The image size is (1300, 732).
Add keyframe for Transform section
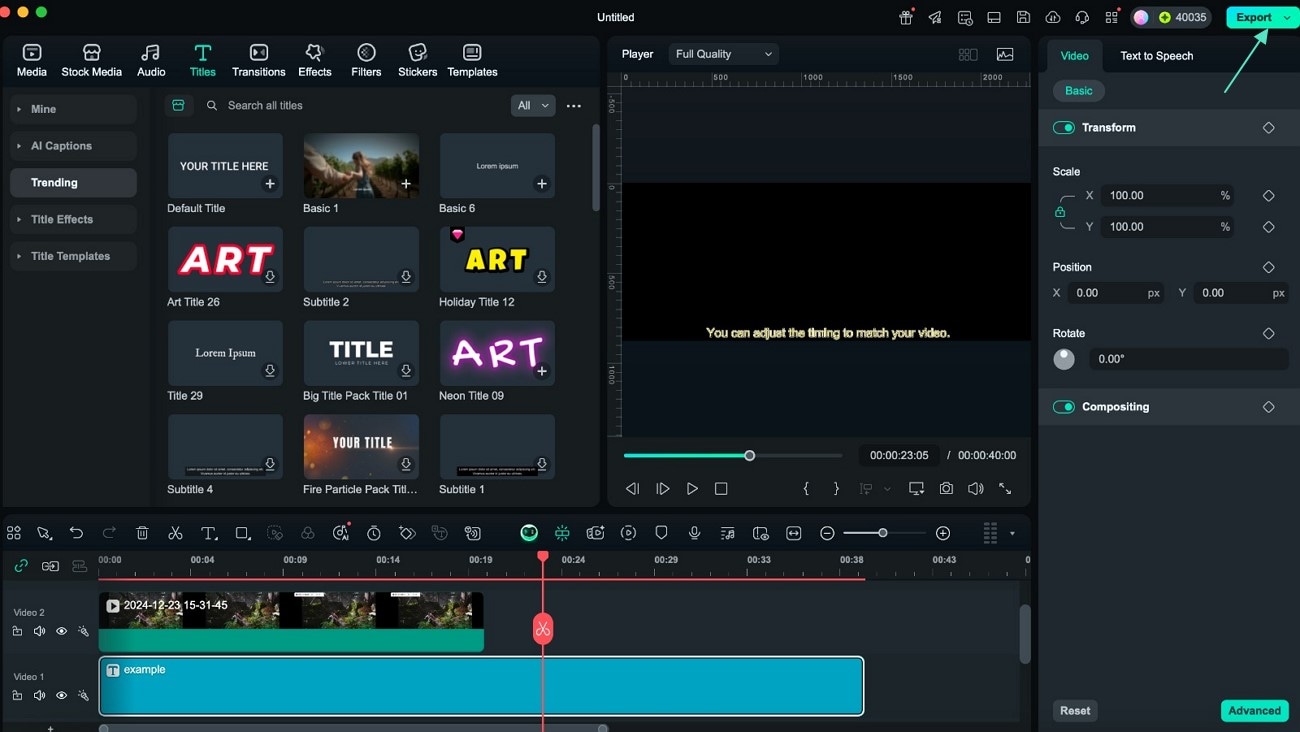coord(1268,128)
